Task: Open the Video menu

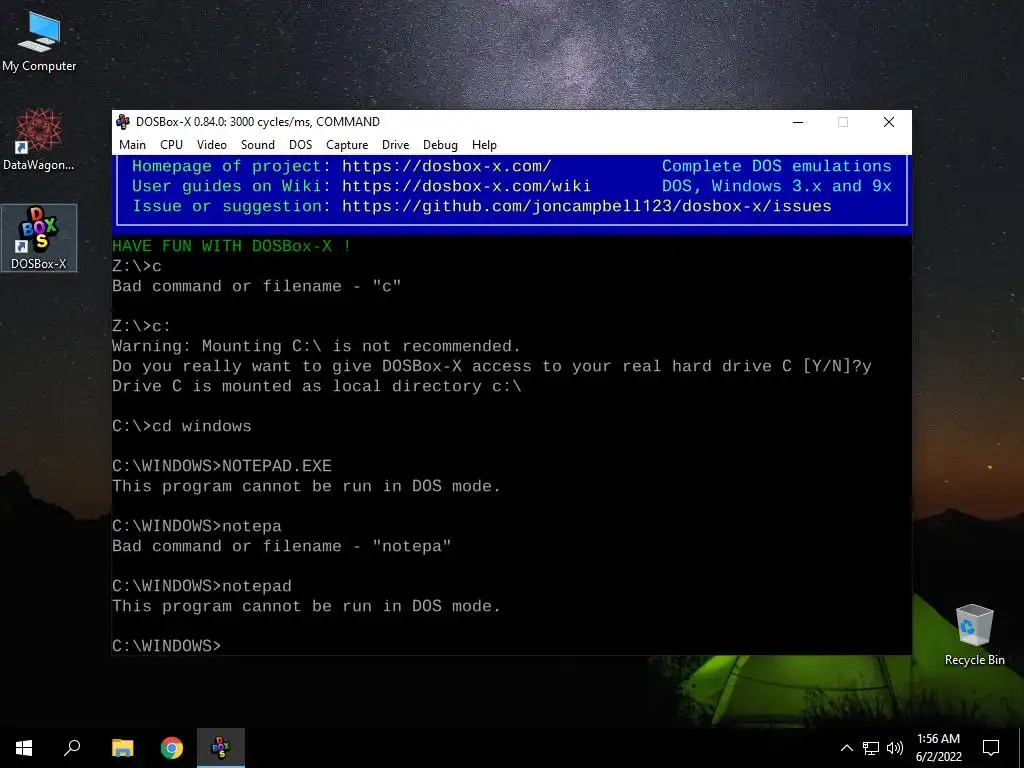Action: [212, 145]
